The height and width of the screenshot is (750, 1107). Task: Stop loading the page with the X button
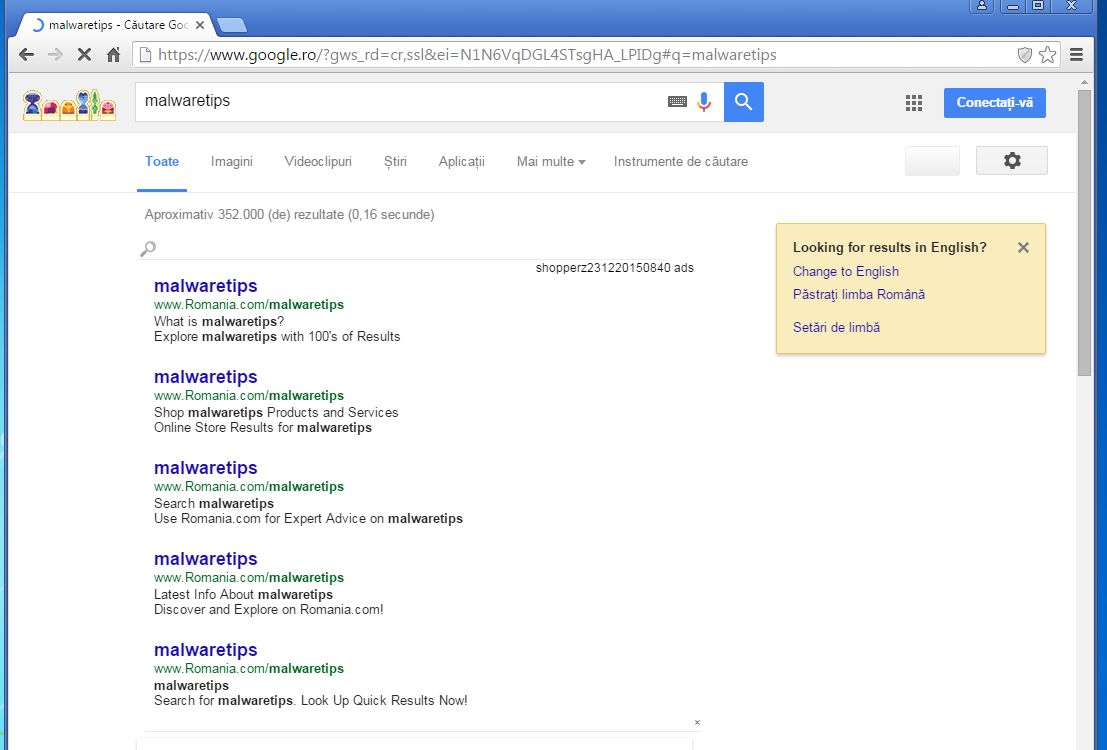pos(84,54)
